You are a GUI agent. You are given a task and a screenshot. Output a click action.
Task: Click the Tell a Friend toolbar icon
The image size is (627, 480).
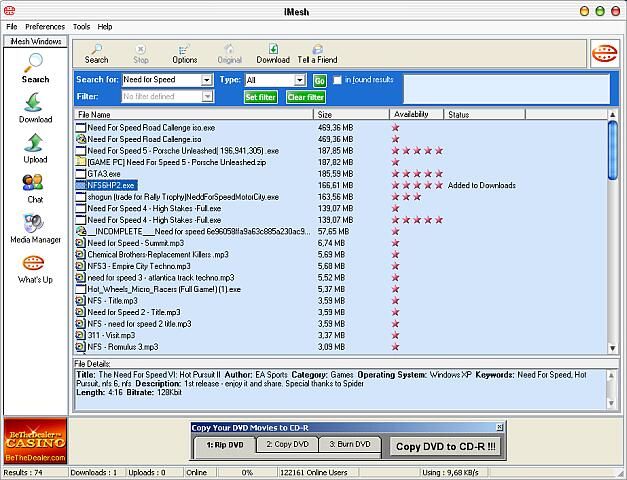click(317, 54)
